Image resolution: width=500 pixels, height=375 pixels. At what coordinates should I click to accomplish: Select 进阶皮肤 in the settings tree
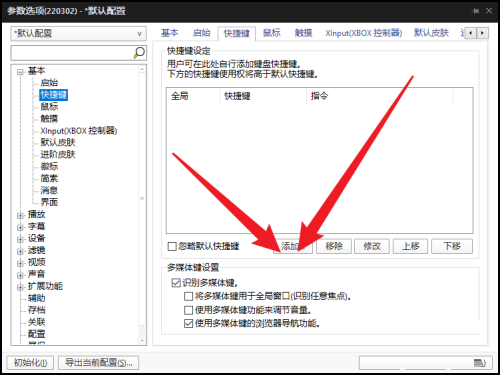58,154
